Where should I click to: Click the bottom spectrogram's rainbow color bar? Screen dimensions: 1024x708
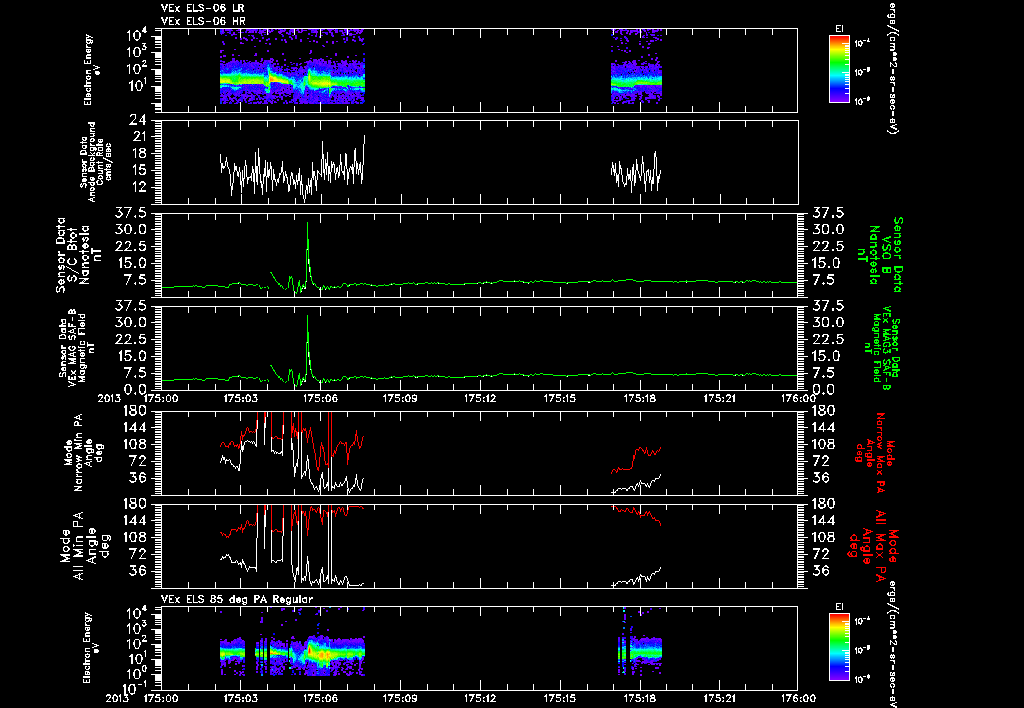point(839,647)
